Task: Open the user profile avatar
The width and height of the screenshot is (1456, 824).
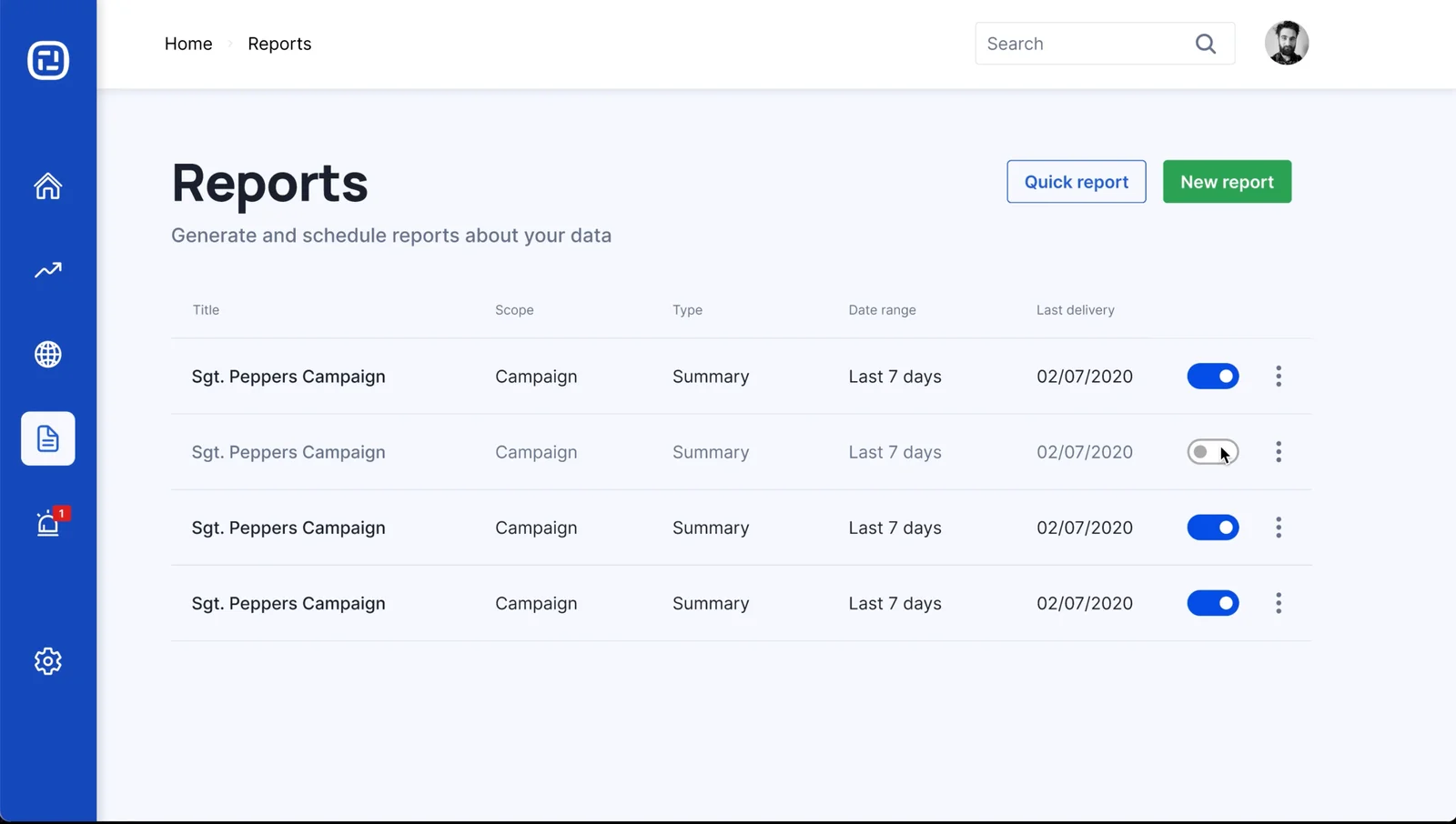Action: [1287, 43]
